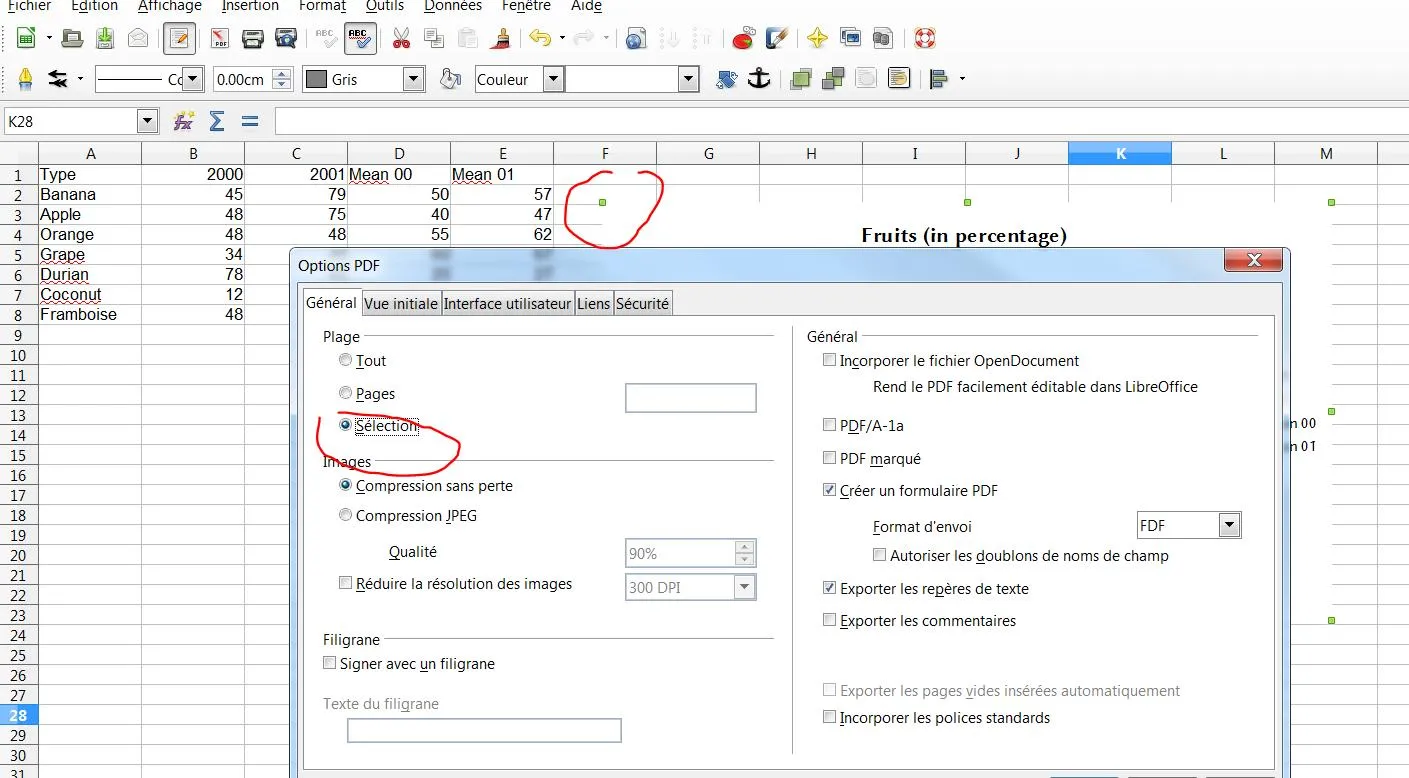The height and width of the screenshot is (778, 1409).
Task: Check Incorporer les polices standards
Action: (829, 717)
